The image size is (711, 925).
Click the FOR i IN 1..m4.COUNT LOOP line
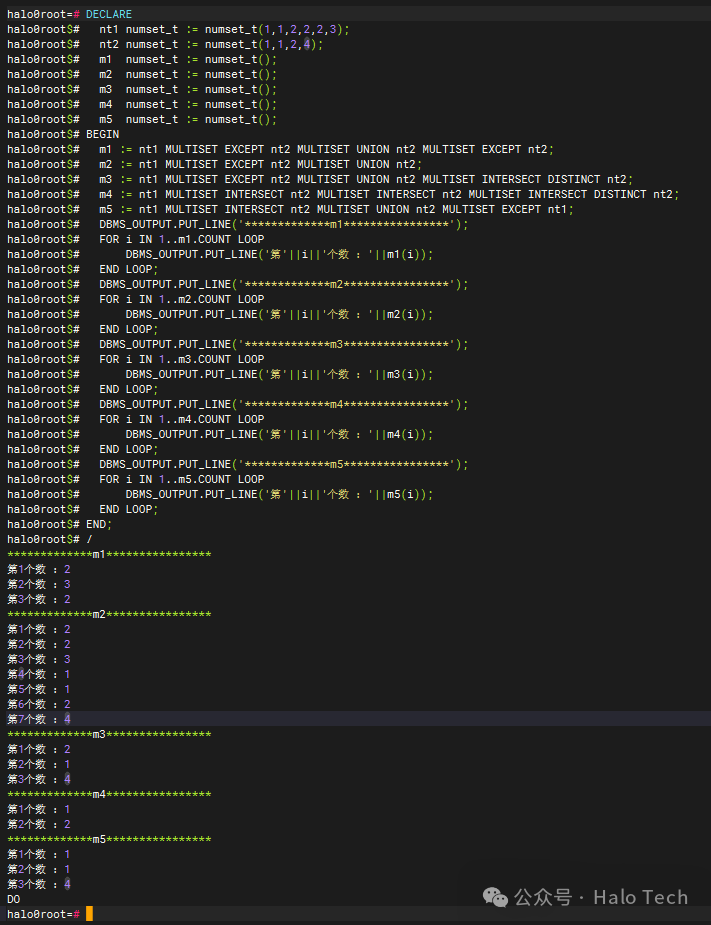click(182, 419)
